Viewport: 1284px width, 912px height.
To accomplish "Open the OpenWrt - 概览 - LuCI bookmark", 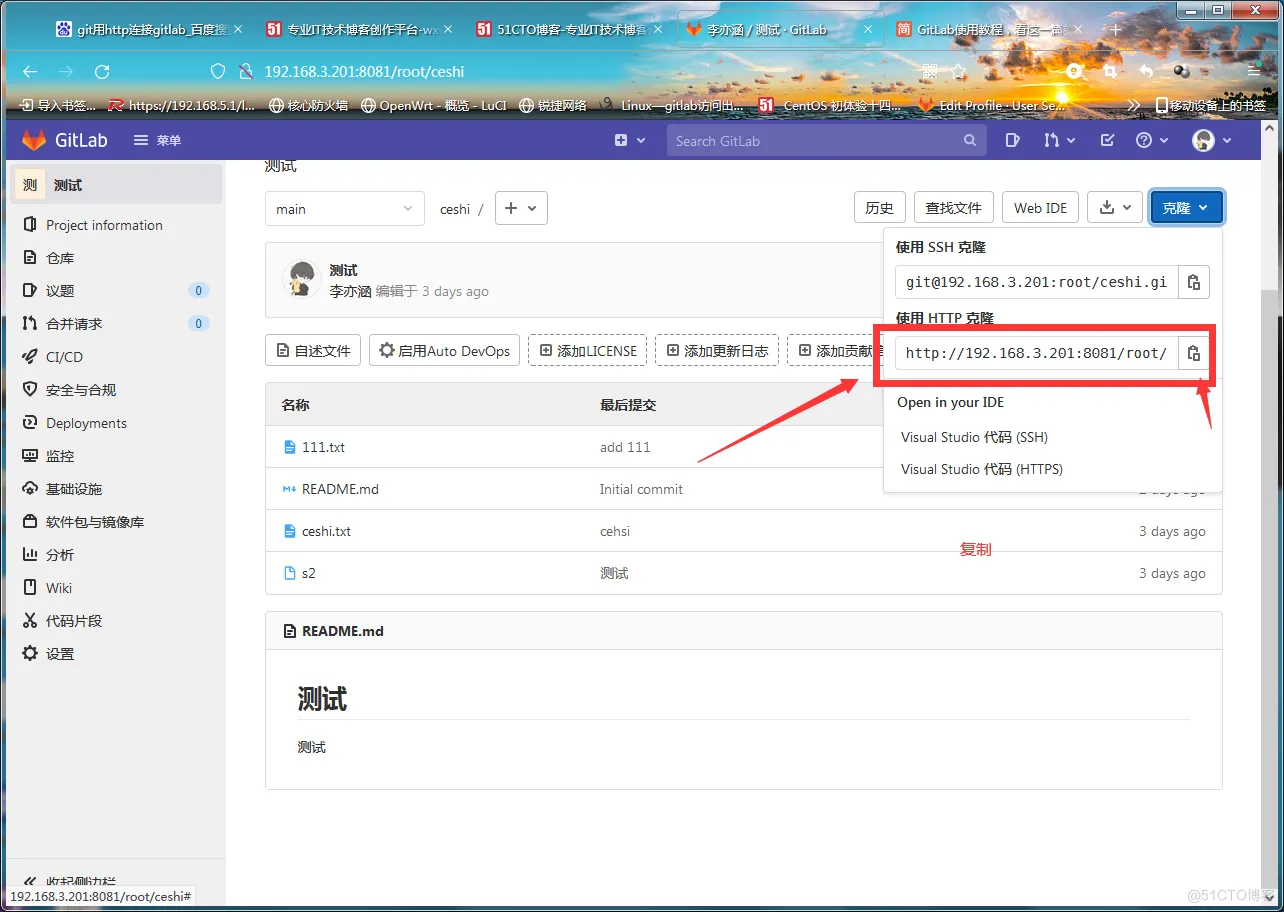I will coord(434,104).
